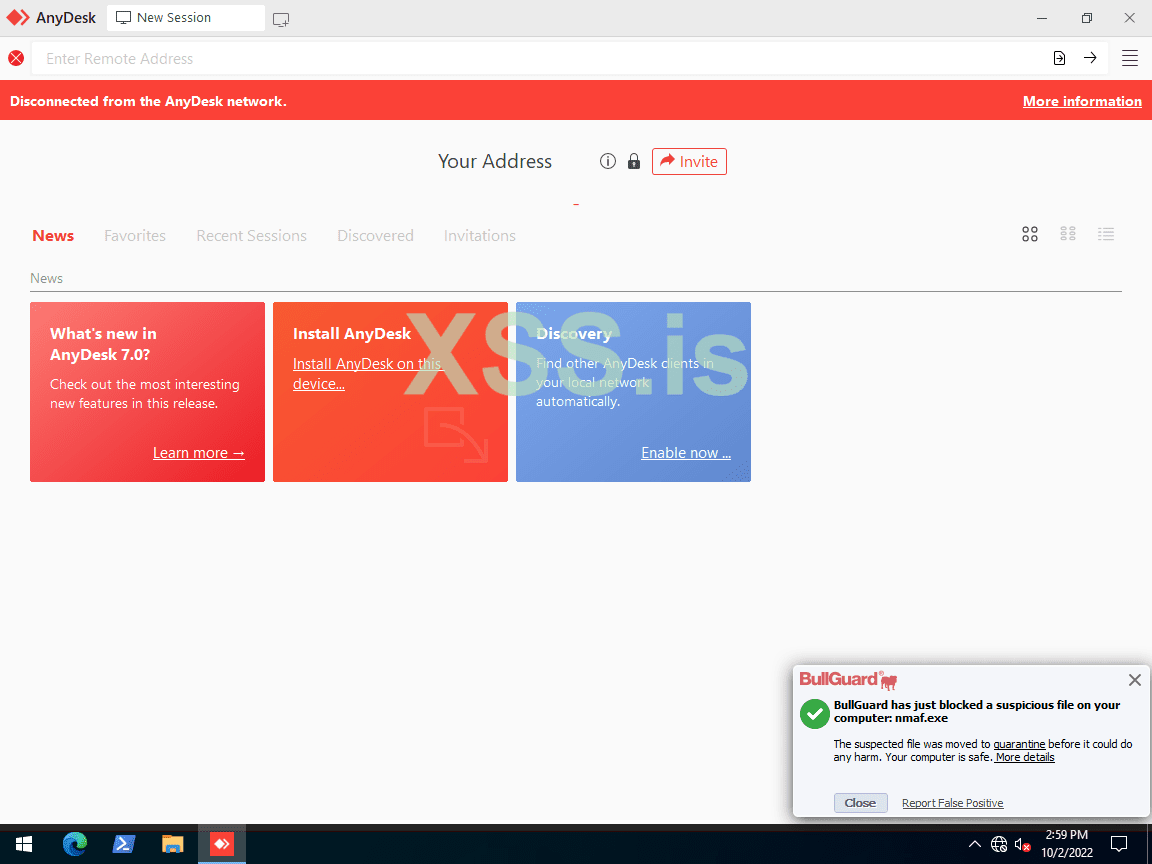
Task: Switch to the News tab
Action: 53,236
